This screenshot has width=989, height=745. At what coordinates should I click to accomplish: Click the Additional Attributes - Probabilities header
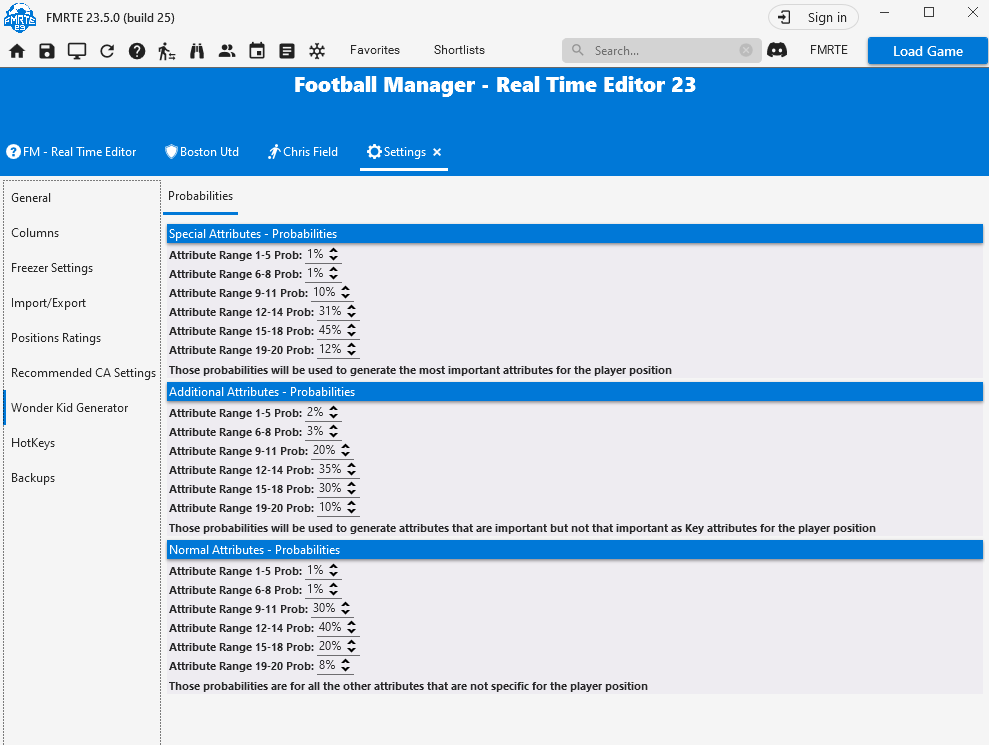(575, 392)
